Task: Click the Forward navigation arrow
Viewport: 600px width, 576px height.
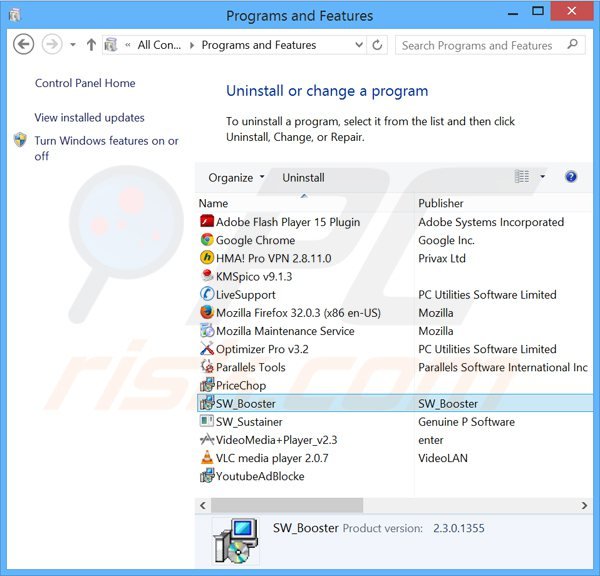Action: click(x=52, y=44)
